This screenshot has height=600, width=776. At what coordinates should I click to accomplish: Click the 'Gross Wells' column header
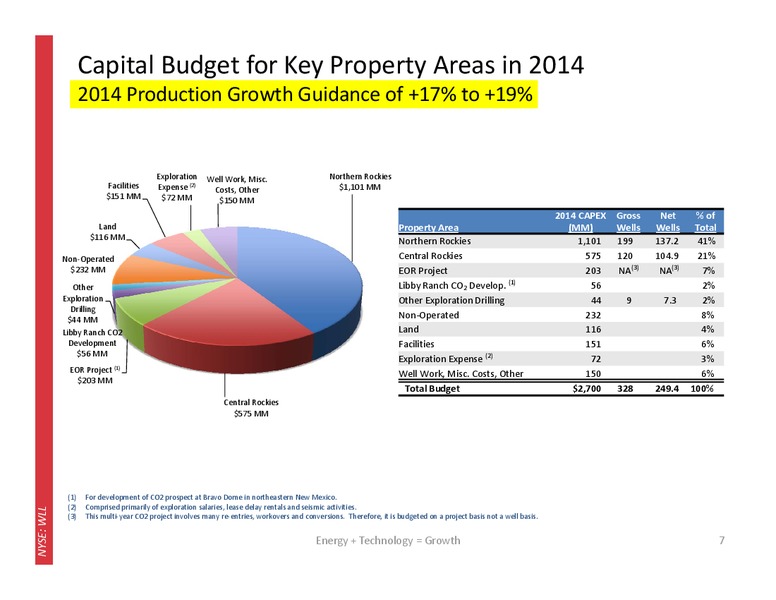[628, 222]
